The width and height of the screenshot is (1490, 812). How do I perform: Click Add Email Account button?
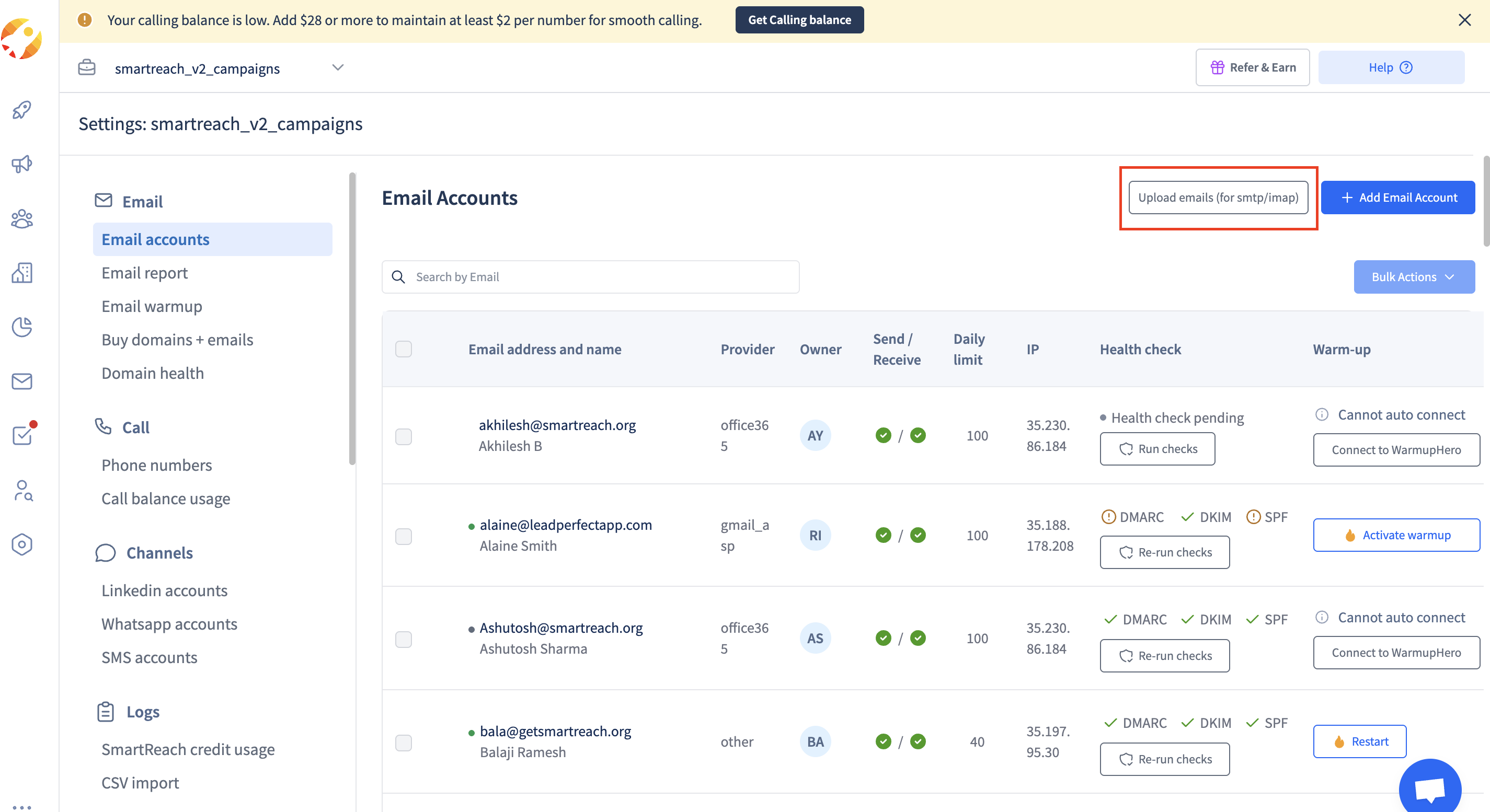coord(1397,198)
